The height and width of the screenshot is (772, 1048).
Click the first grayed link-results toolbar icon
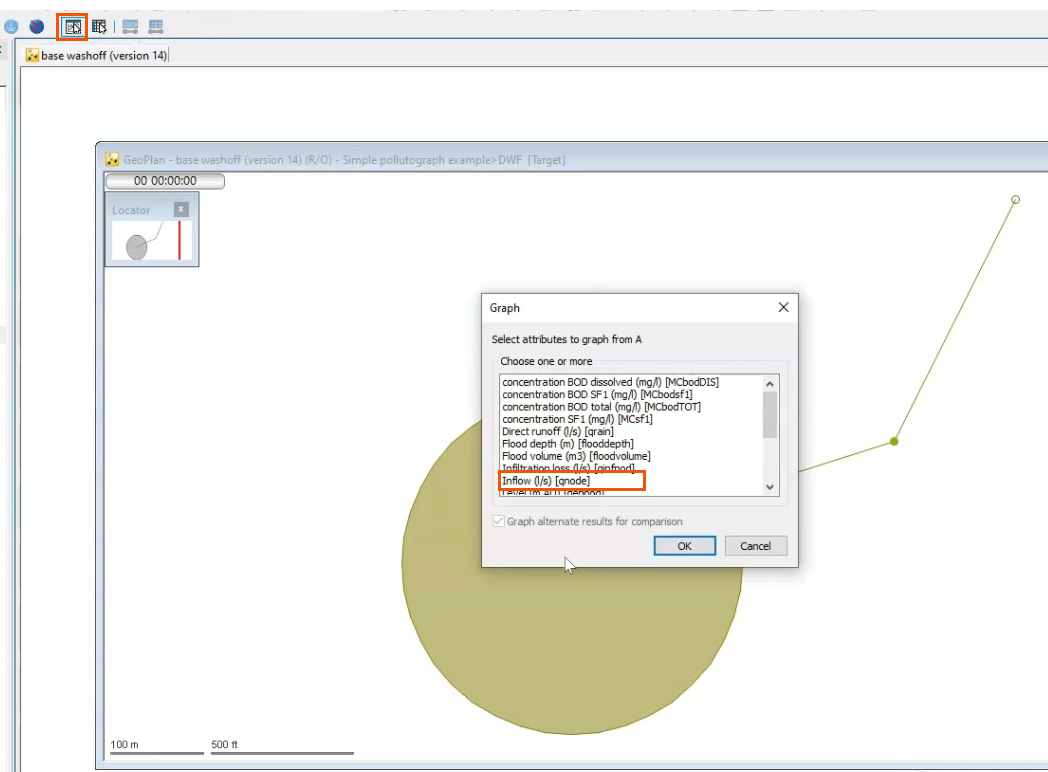pyautogui.click(x=130, y=26)
